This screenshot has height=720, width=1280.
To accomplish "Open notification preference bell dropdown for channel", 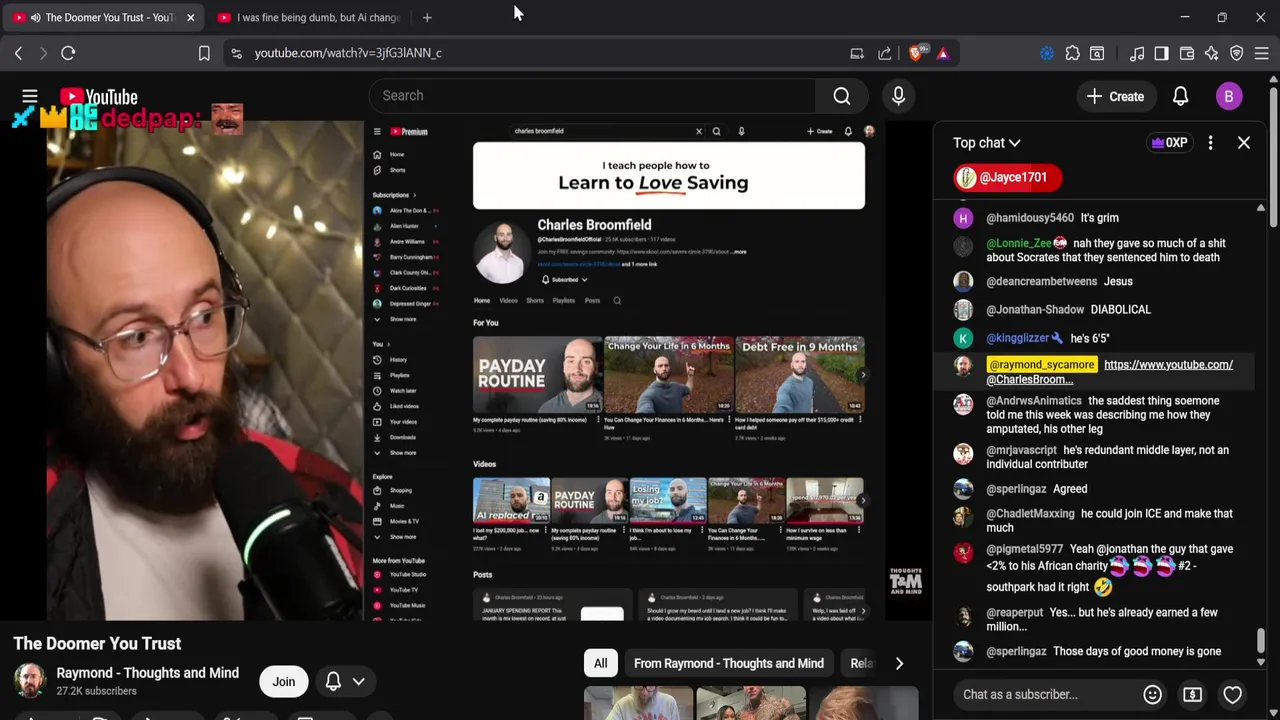I will click(345, 682).
